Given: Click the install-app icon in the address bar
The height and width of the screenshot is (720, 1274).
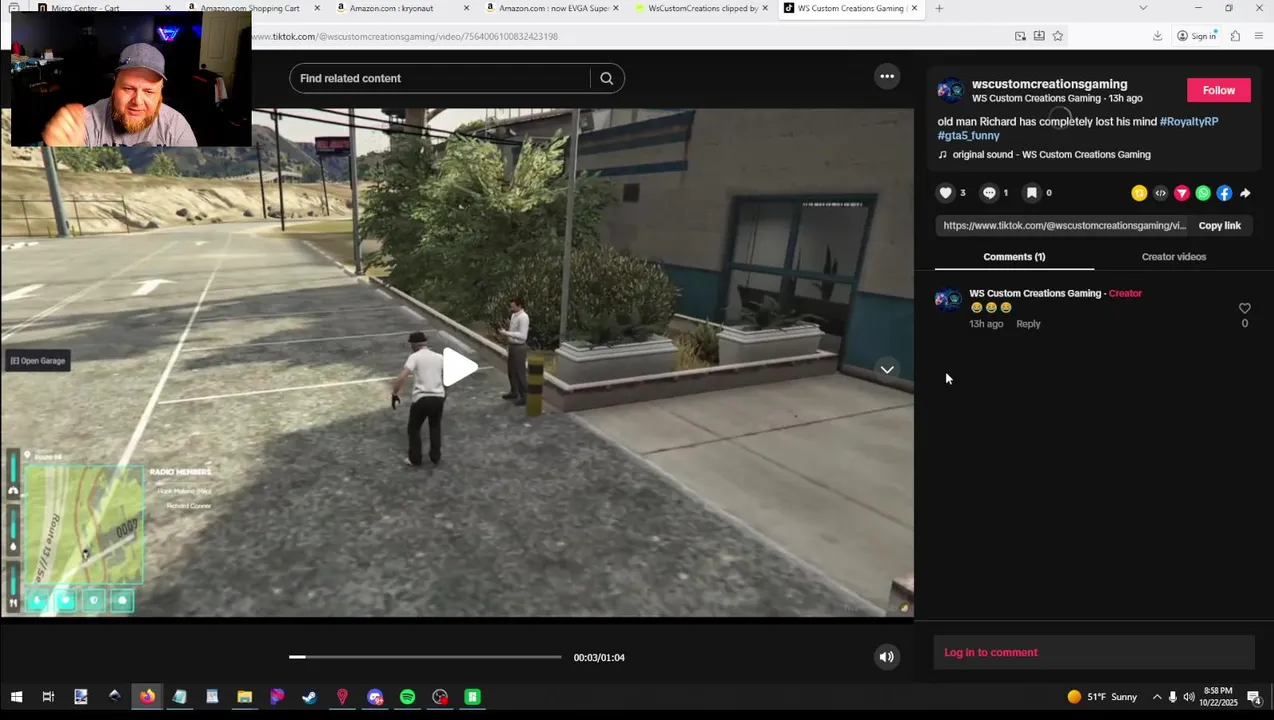Looking at the screenshot, I should [x=1039, y=36].
